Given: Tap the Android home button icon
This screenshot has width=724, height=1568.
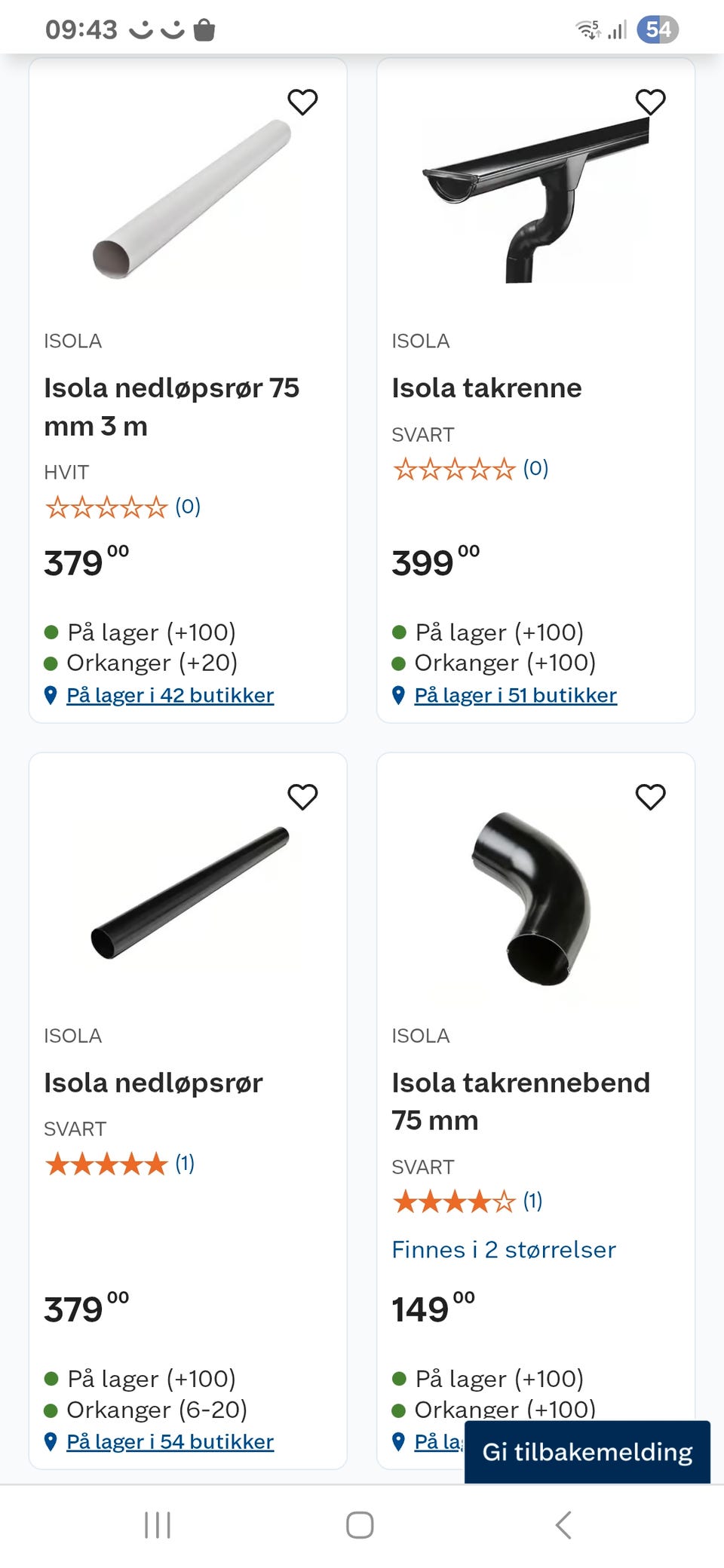Looking at the screenshot, I should [x=360, y=1525].
